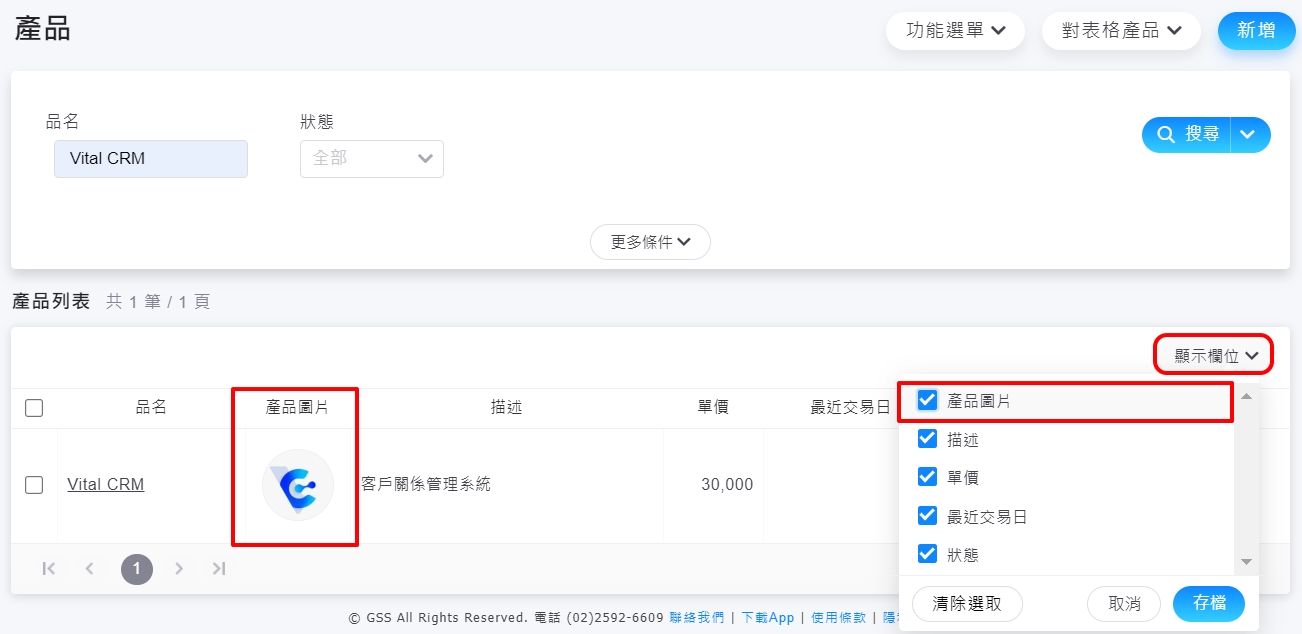
Task: Click the 新增 button
Action: click(1256, 31)
